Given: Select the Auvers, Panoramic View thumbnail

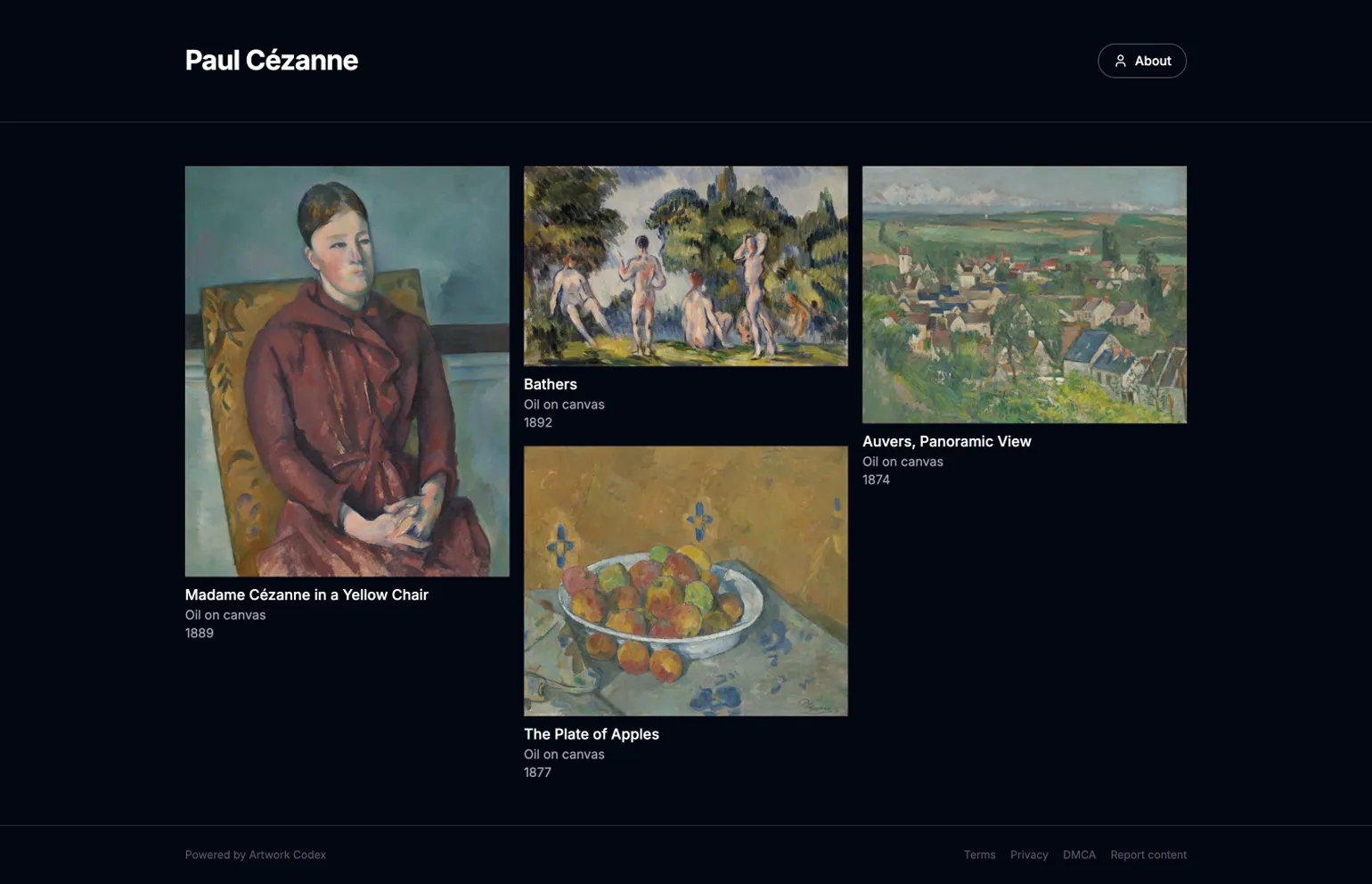Looking at the screenshot, I should click(x=1024, y=294).
